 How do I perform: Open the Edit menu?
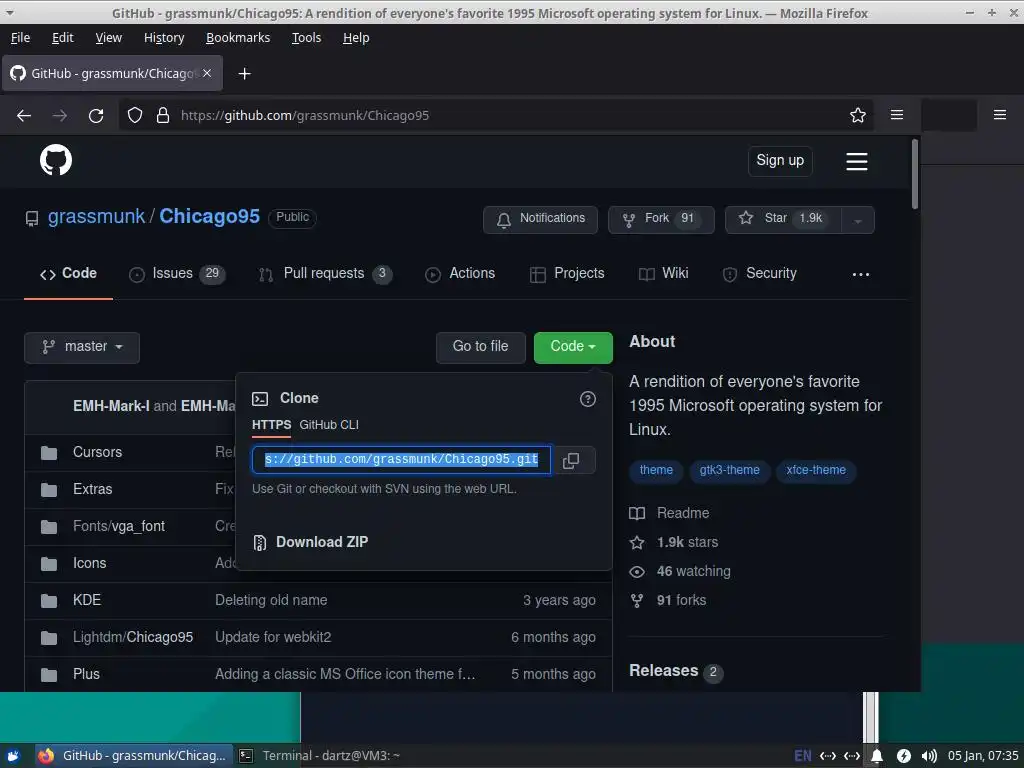[63, 38]
